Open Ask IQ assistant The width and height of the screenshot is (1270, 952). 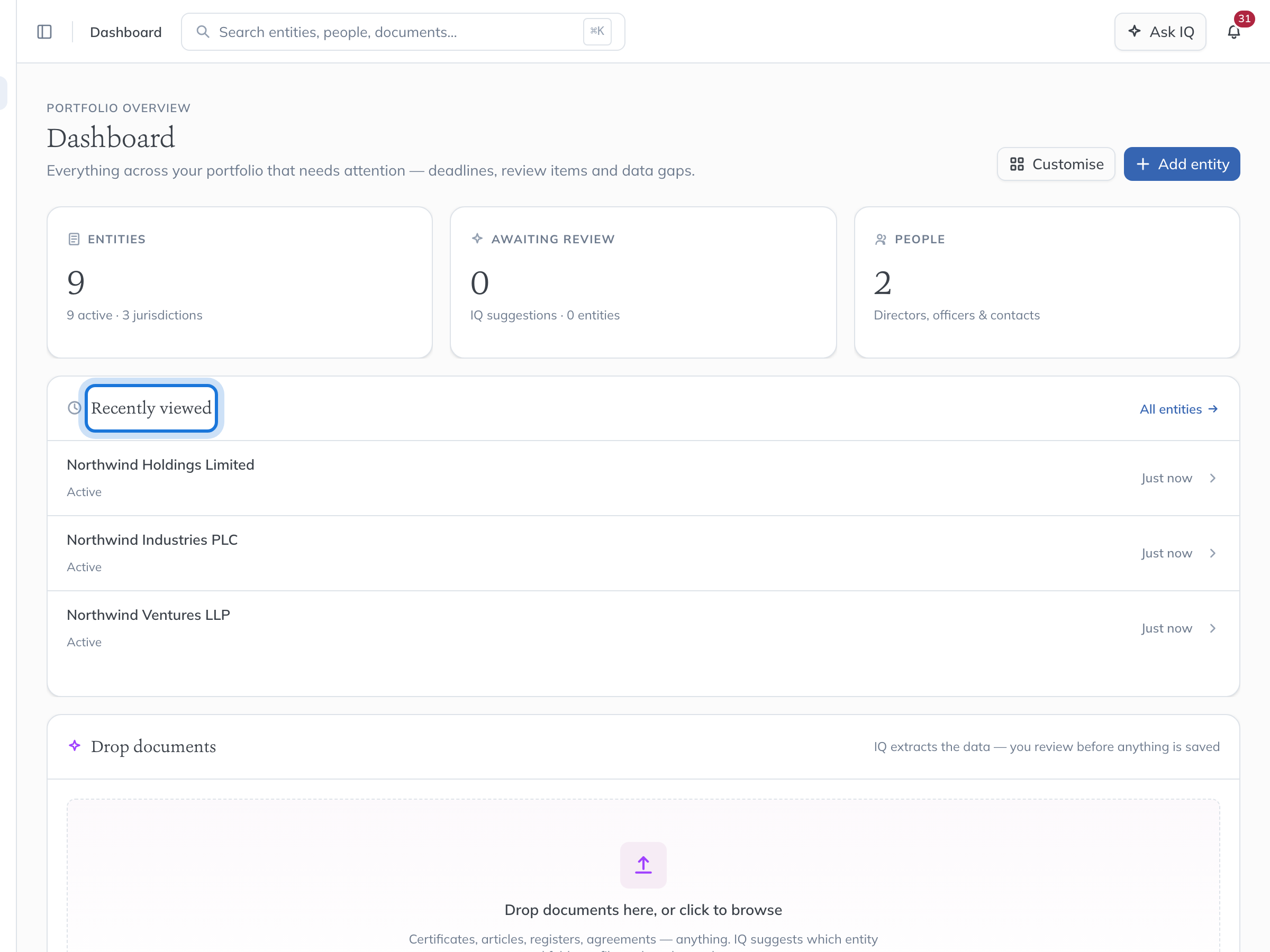pos(1160,32)
